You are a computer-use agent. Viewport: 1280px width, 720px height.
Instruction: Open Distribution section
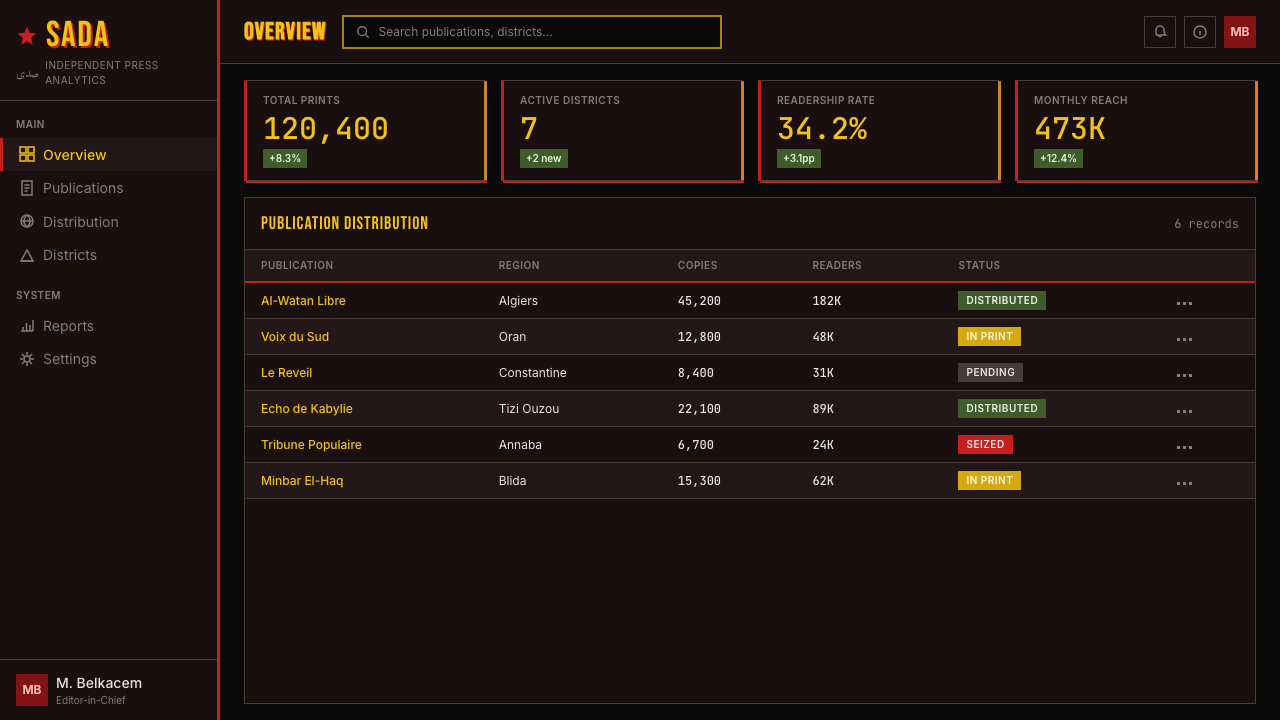(x=109, y=221)
